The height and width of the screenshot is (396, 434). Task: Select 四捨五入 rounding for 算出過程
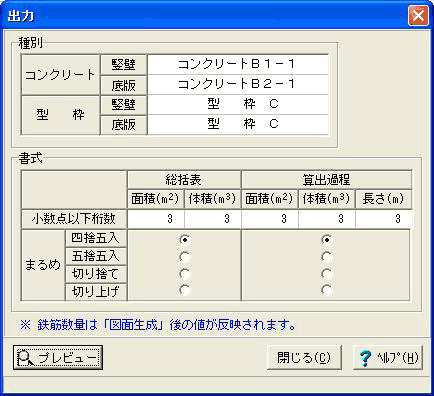coord(327,239)
